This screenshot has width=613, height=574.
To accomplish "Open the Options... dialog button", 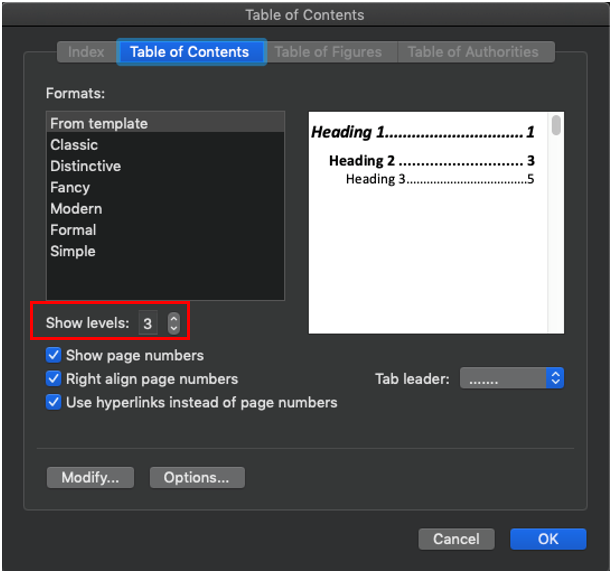I will (197, 478).
